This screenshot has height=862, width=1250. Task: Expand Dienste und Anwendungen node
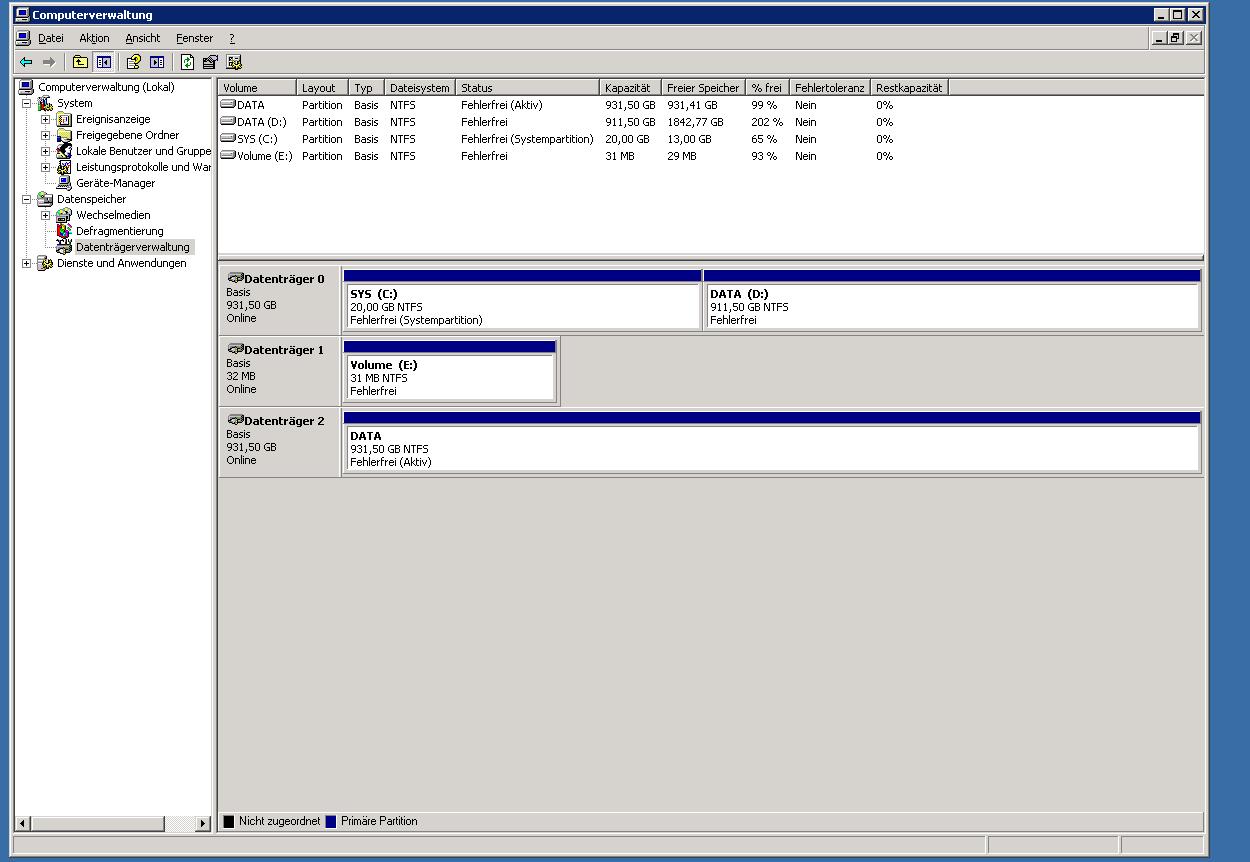pos(27,263)
